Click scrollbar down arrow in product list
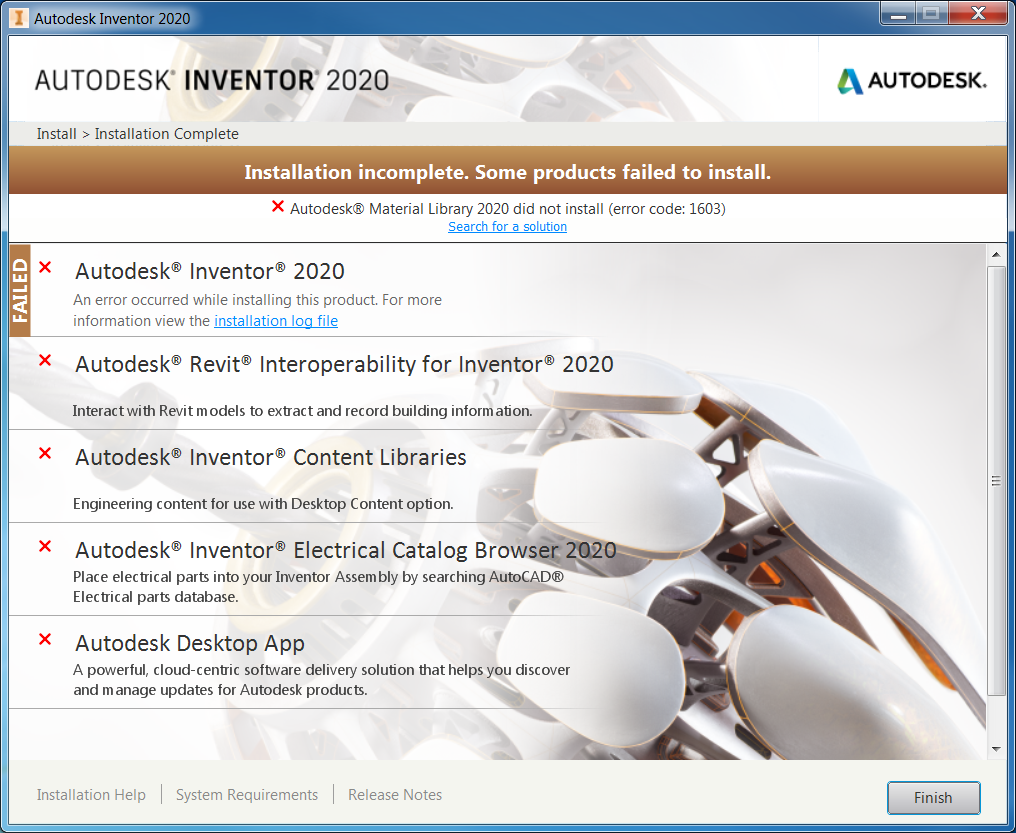Viewport: 1016px width, 833px height. [x=996, y=749]
